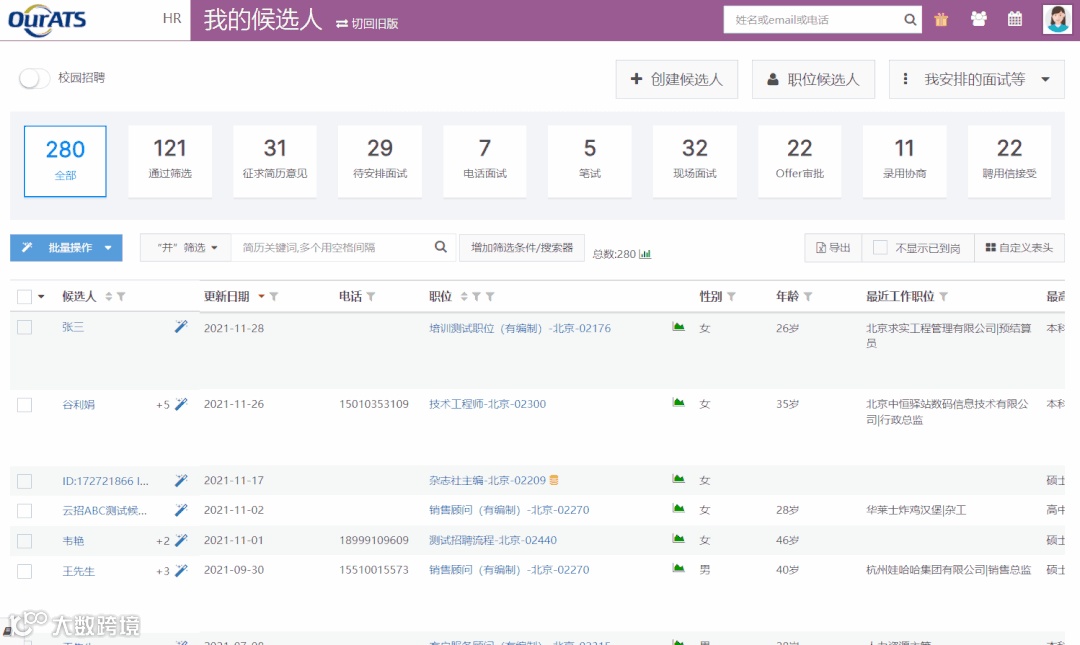This screenshot has height=645, width=1080.
Task: Edit candidate 韦艳 with the pencil icon
Action: click(x=180, y=540)
